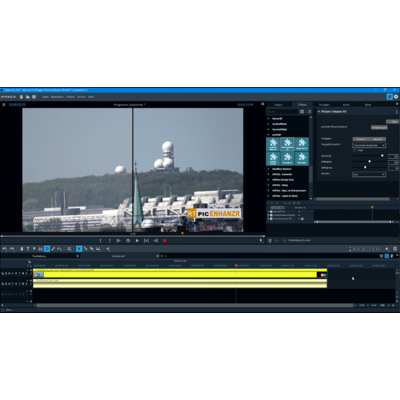Adjust the top effect parameter slider
Screen dimensions: 400x400
[369, 156]
